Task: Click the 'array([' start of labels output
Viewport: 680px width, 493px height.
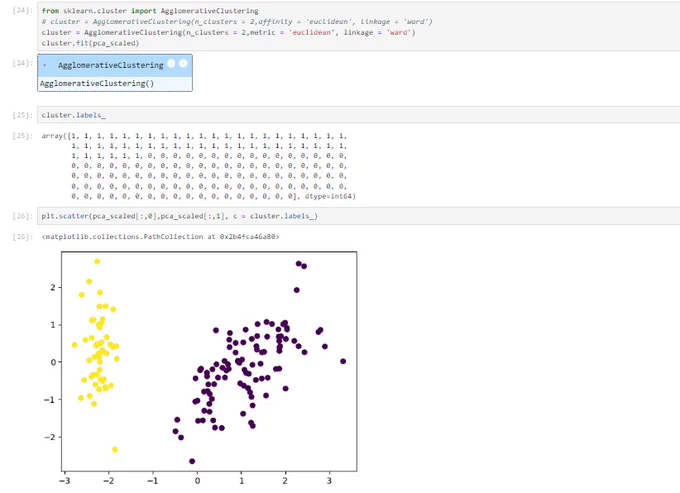Action: (x=56, y=136)
